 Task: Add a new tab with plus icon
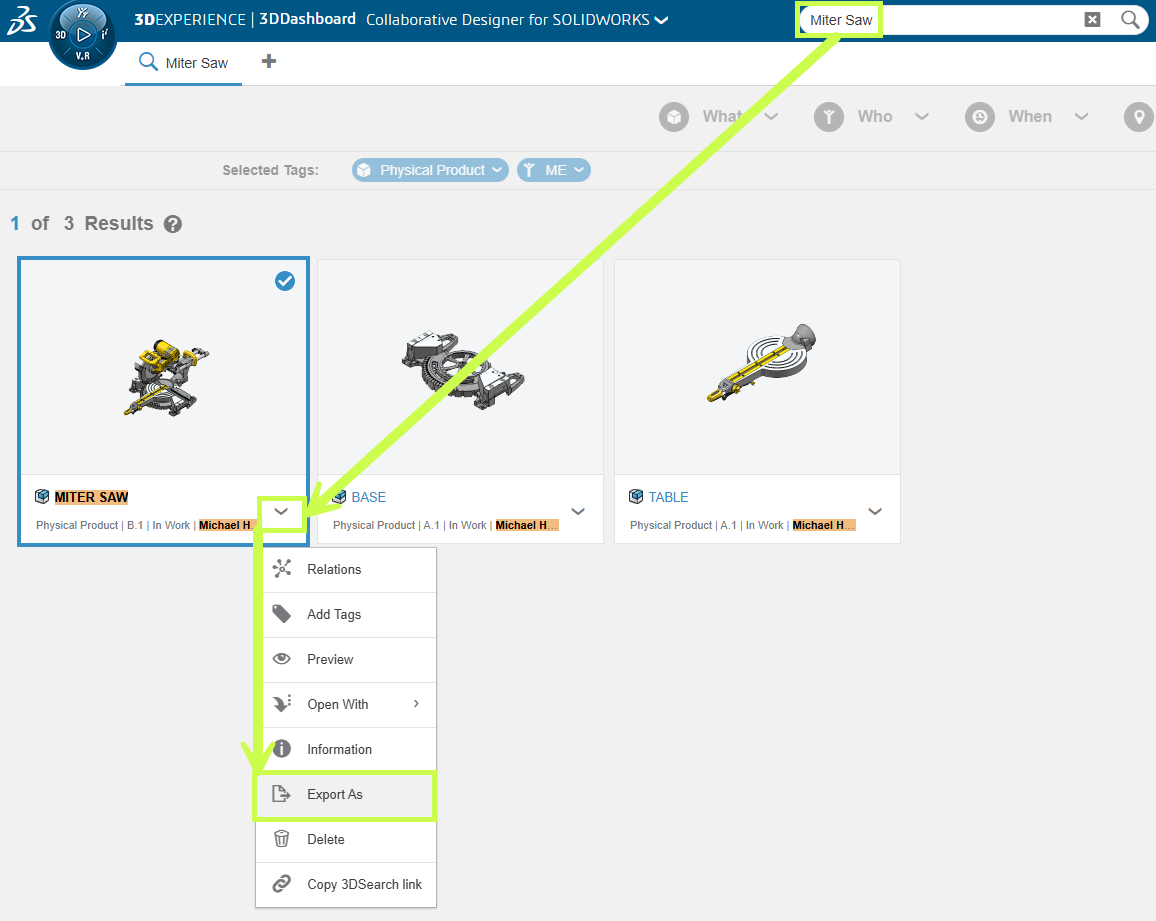tap(269, 61)
